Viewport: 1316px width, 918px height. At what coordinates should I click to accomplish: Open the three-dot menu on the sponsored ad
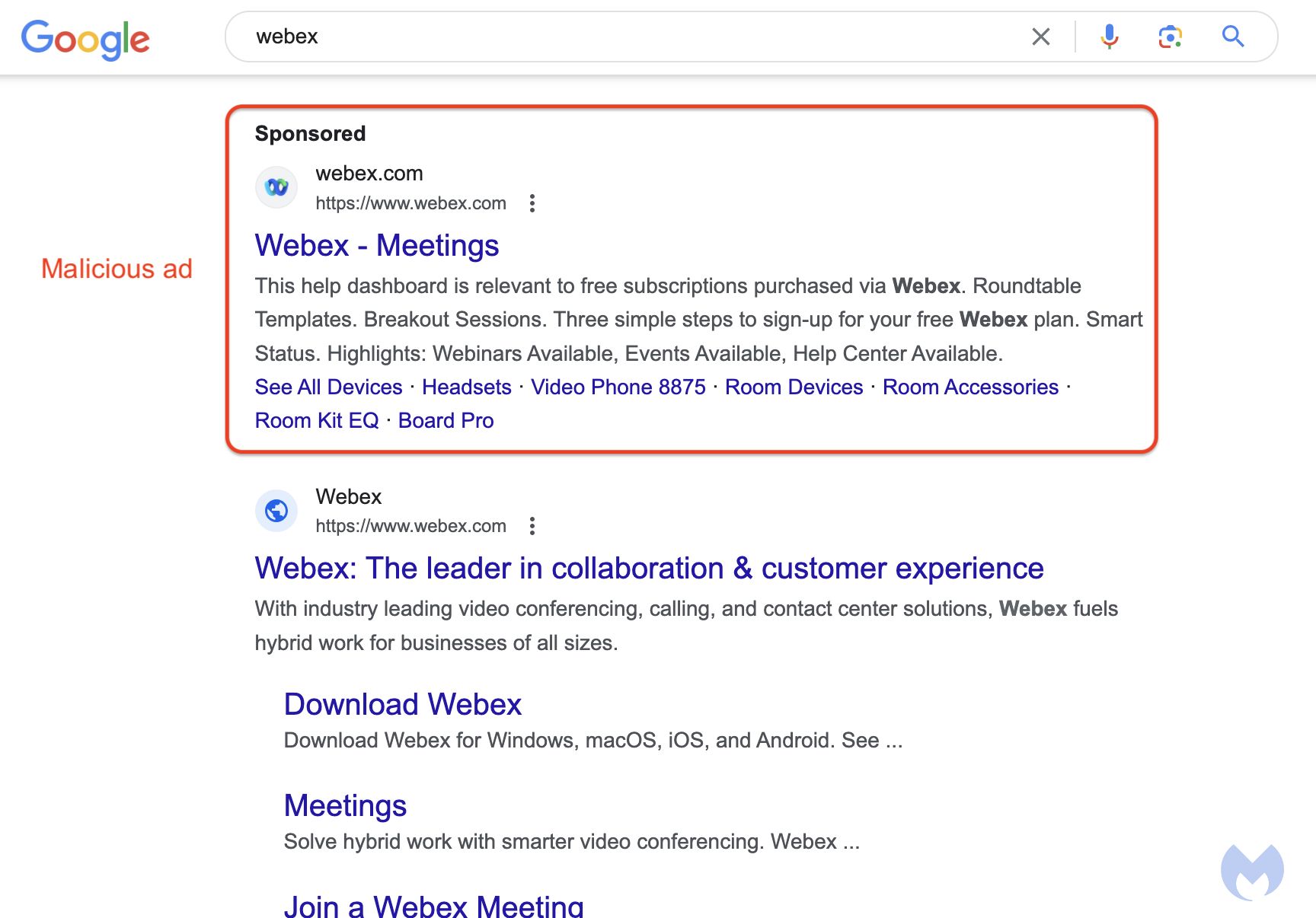pos(532,203)
